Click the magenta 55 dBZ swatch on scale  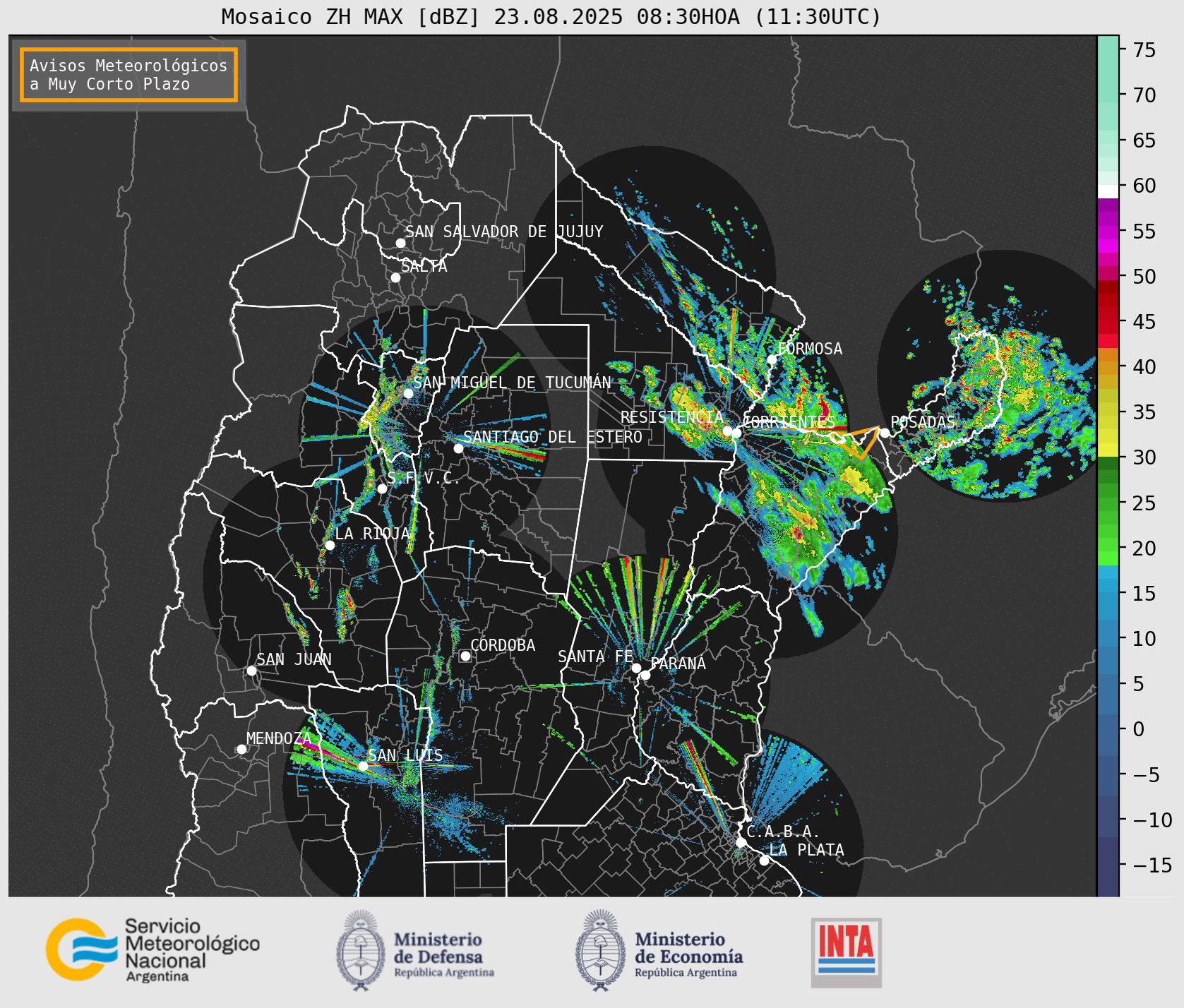(1108, 232)
